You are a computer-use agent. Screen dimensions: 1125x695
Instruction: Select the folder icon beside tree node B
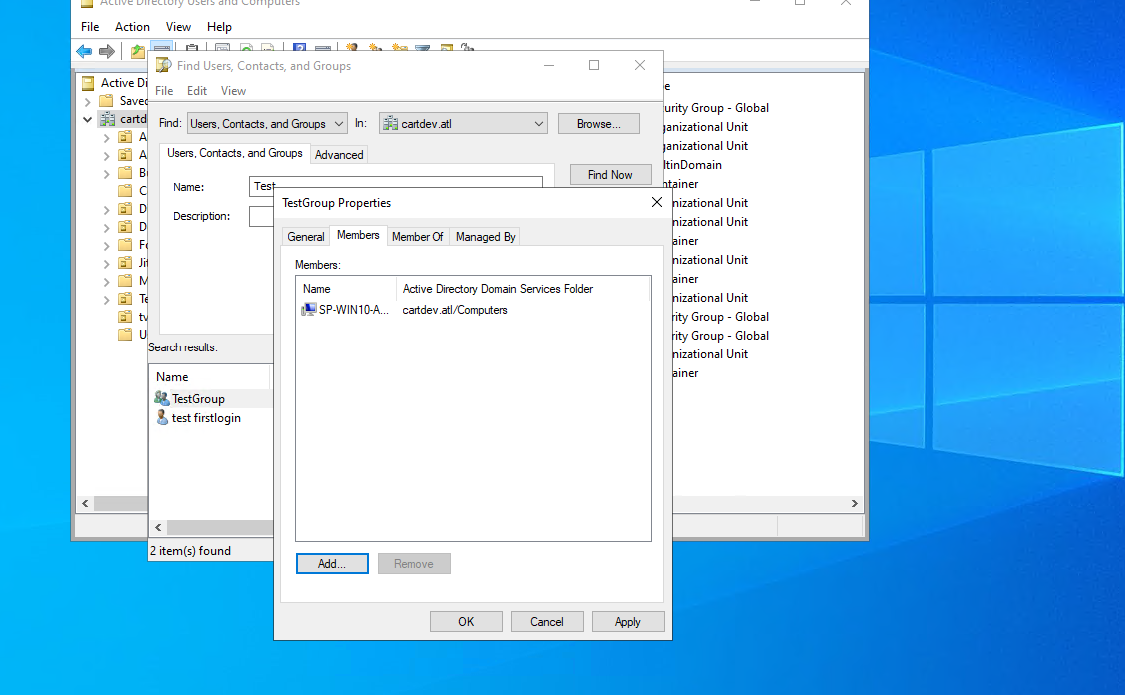pos(125,173)
